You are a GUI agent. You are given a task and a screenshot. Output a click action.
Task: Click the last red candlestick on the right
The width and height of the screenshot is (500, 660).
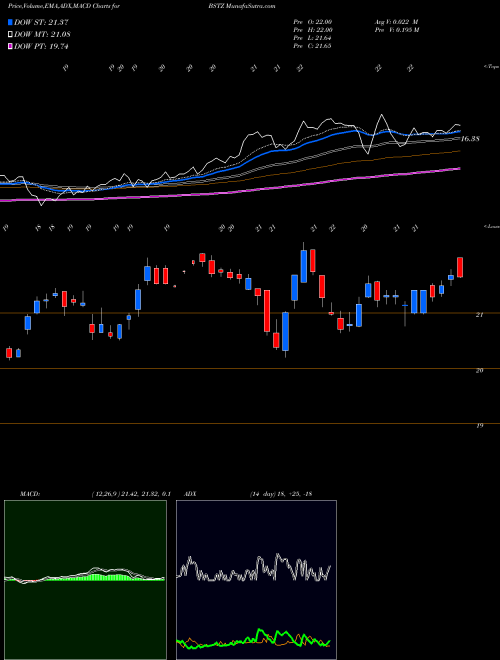pyautogui.click(x=460, y=267)
